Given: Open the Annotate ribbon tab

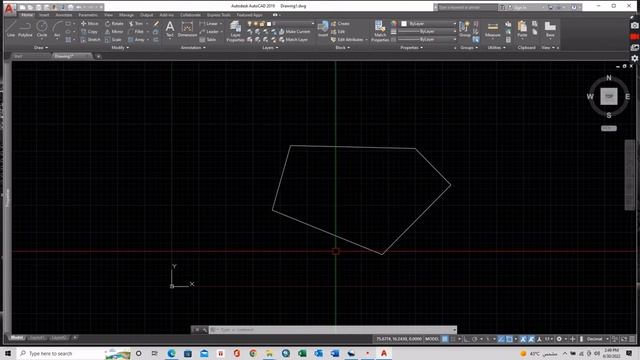Looking at the screenshot, I should click(x=64, y=15).
